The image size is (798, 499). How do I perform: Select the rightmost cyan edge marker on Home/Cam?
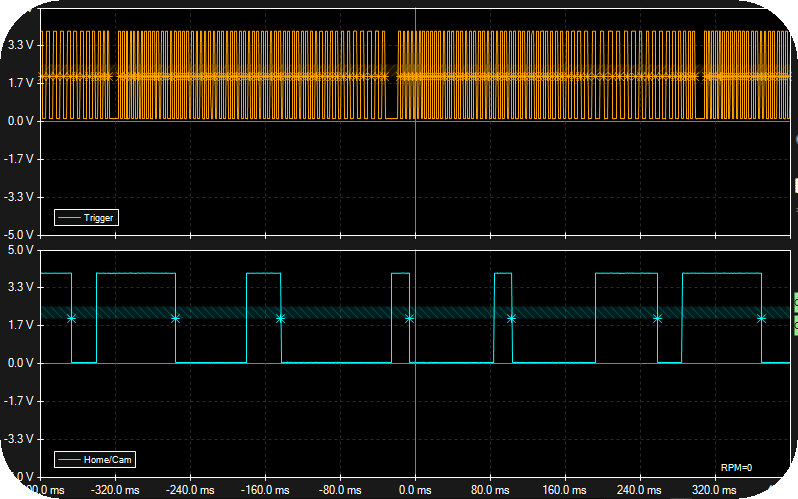[x=761, y=318]
